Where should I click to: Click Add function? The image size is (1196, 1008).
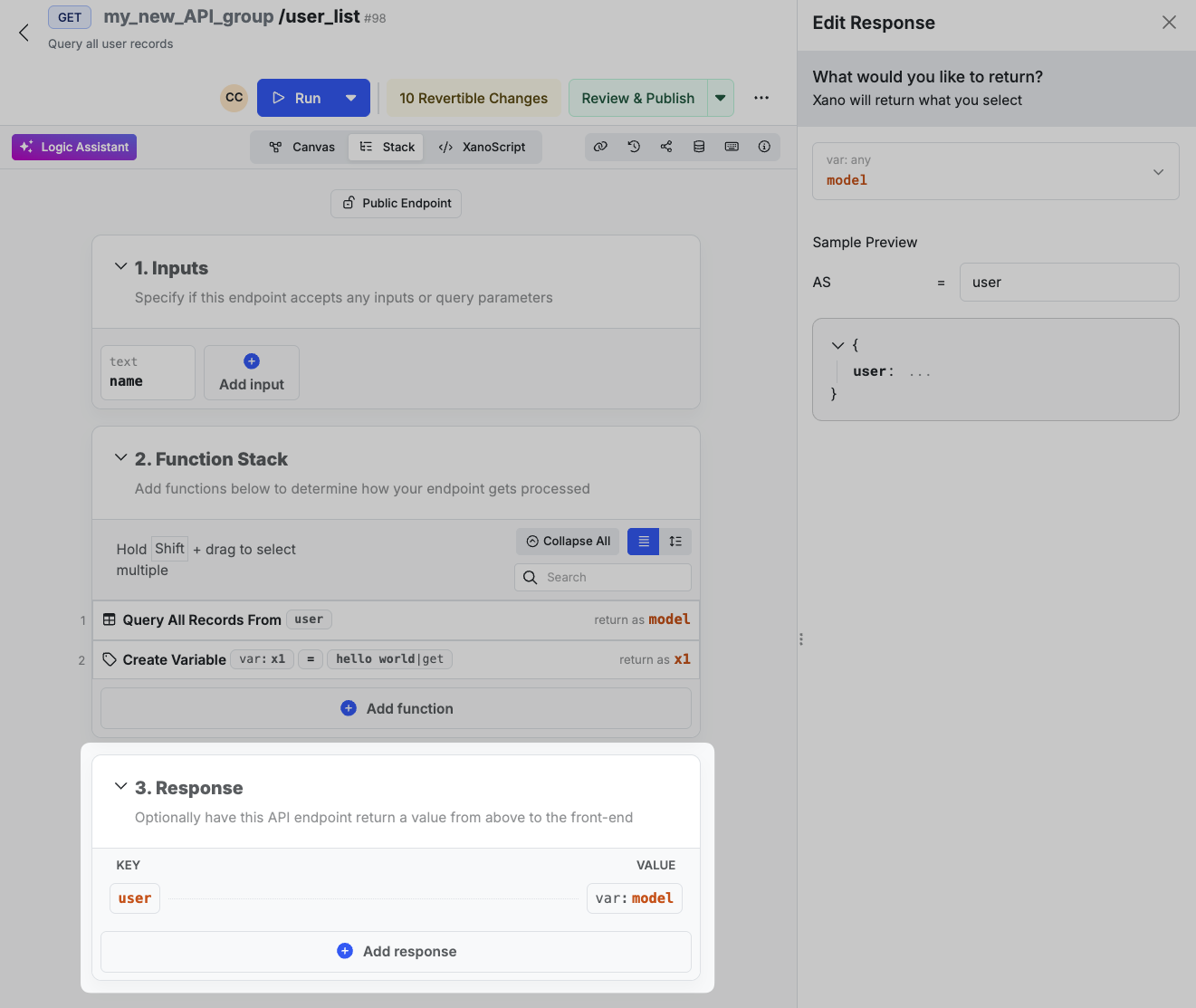point(396,708)
